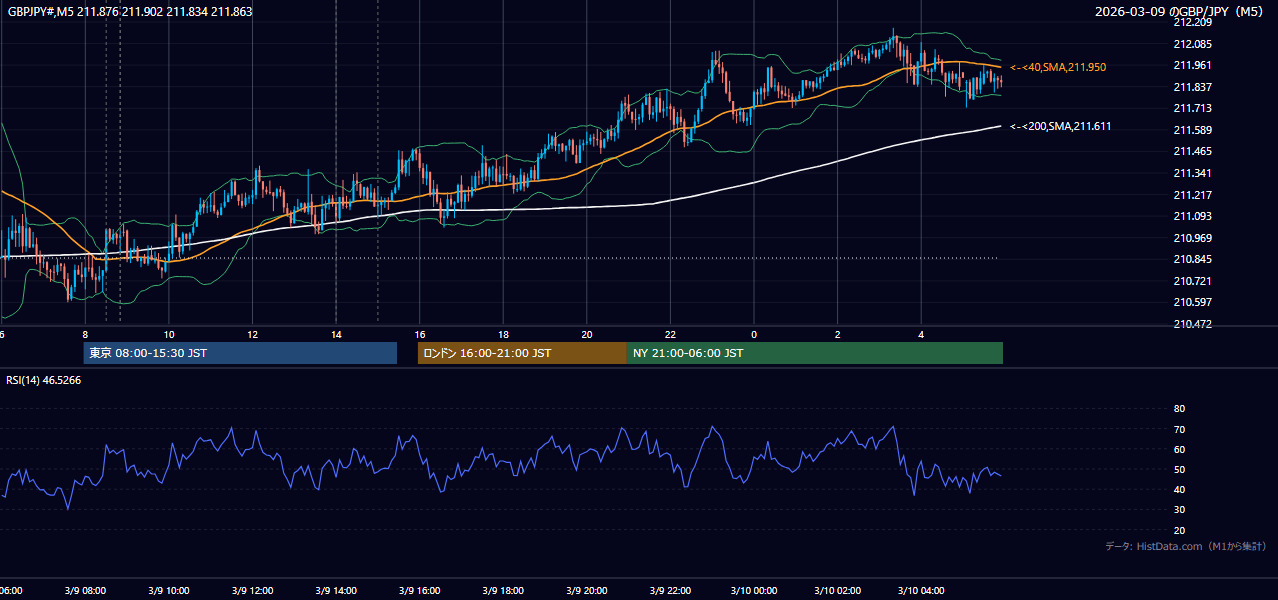Click the 3/9 12:00 time label
This screenshot has width=1278, height=600.
pos(253,591)
